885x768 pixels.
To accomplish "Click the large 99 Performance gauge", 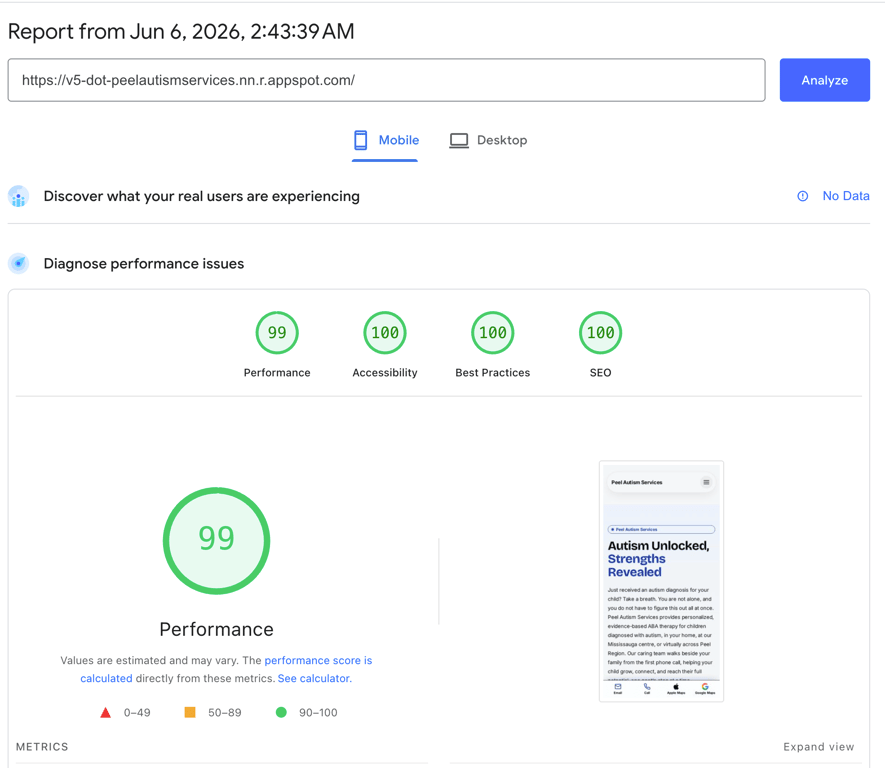I will (216, 541).
